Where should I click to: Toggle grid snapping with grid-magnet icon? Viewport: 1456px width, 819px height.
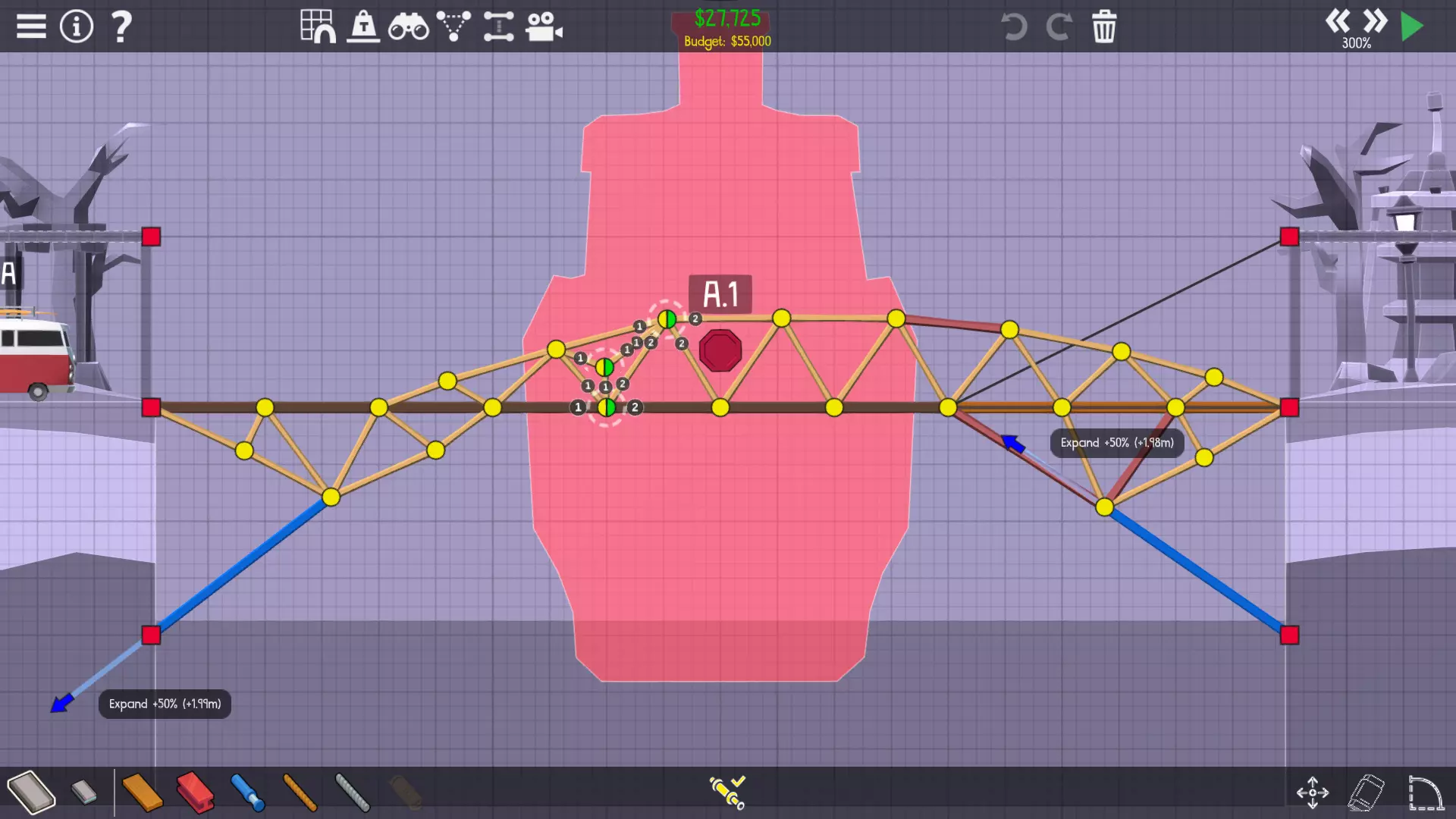point(318,27)
